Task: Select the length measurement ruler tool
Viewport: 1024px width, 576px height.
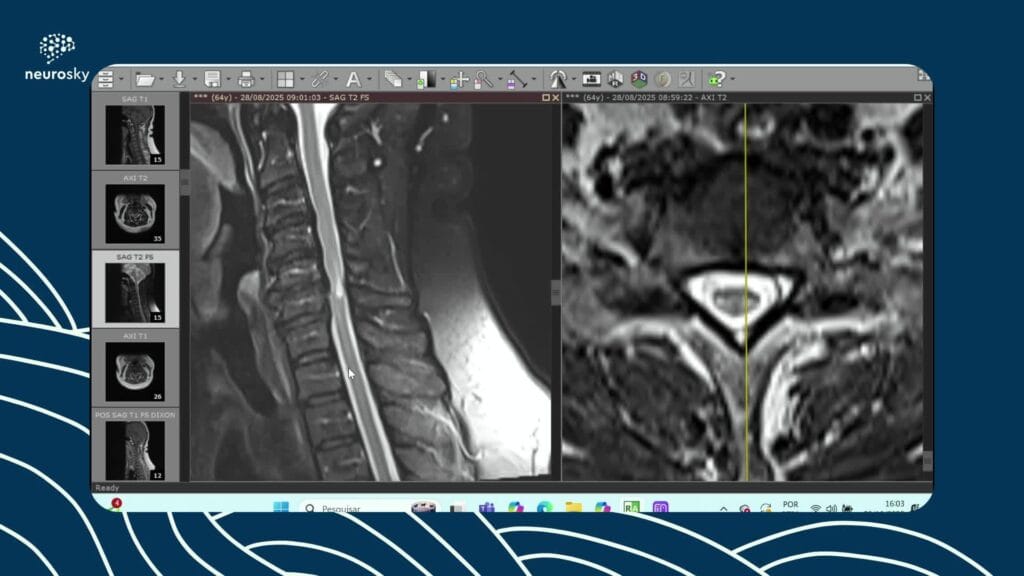Action: (x=516, y=79)
